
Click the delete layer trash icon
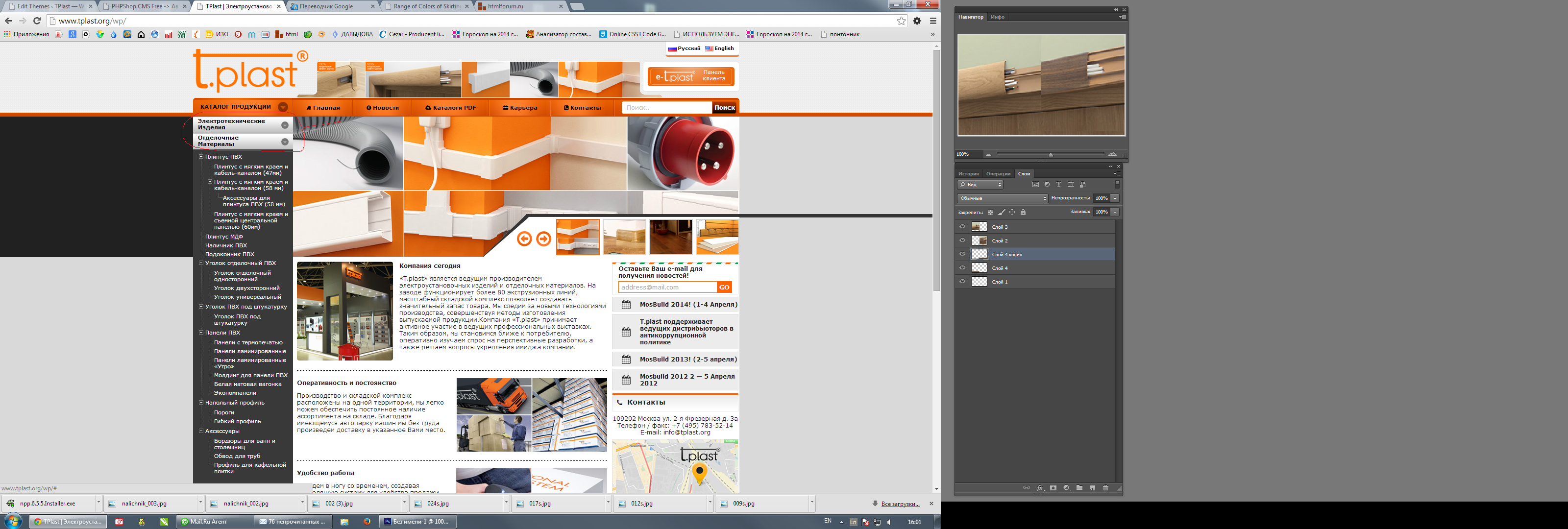1105,487
